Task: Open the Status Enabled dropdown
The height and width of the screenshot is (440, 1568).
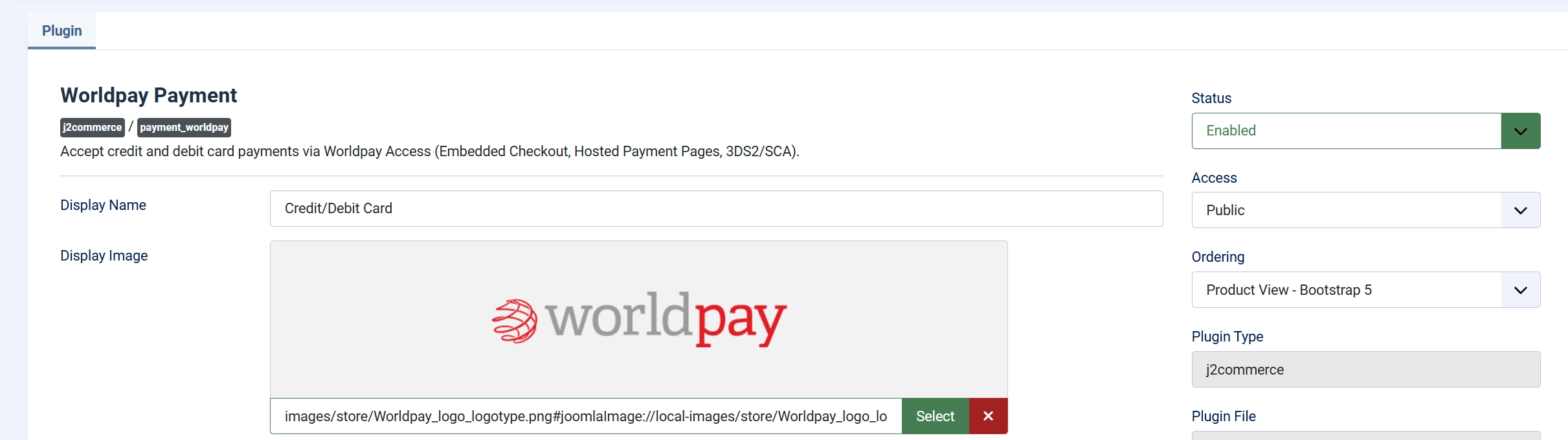Action: click(x=1365, y=131)
